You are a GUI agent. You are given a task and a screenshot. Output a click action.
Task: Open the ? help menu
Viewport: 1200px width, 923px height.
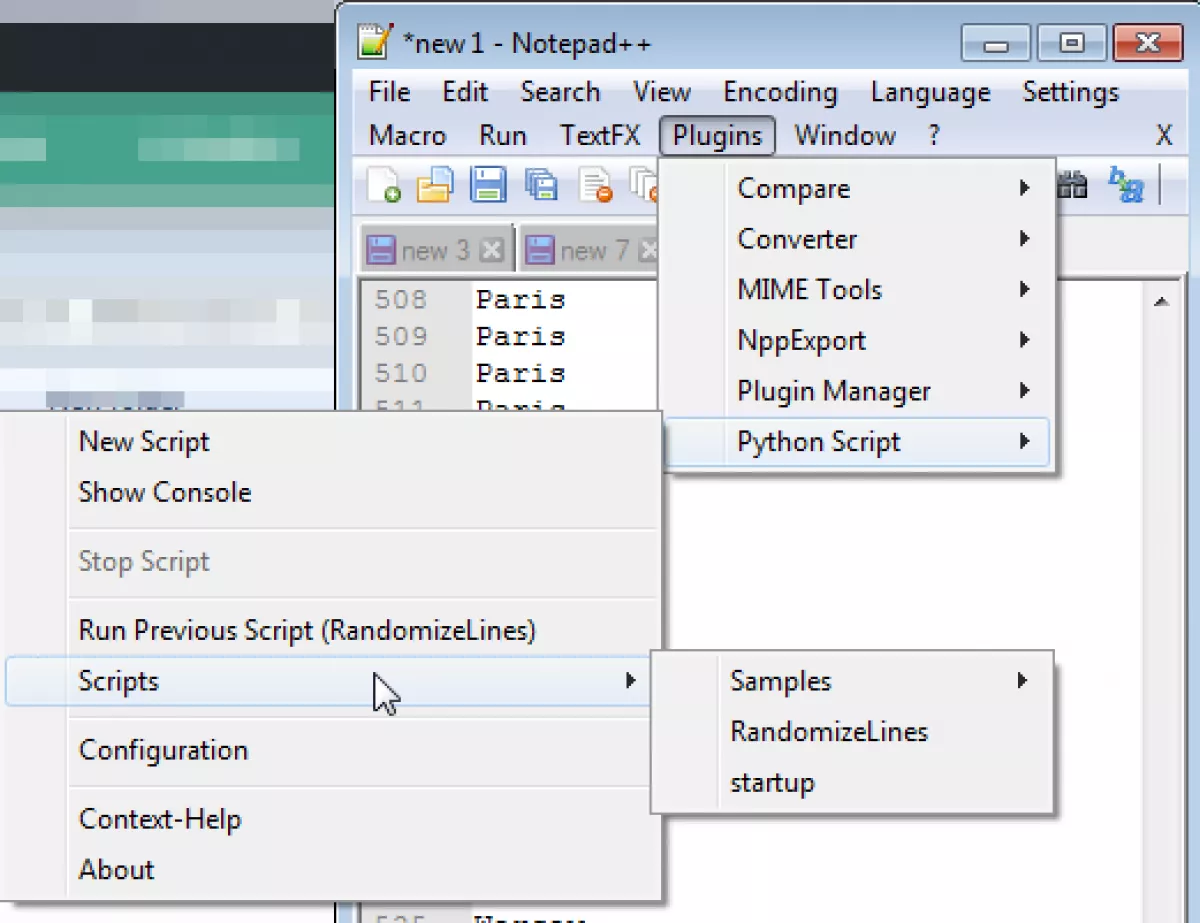tap(933, 136)
